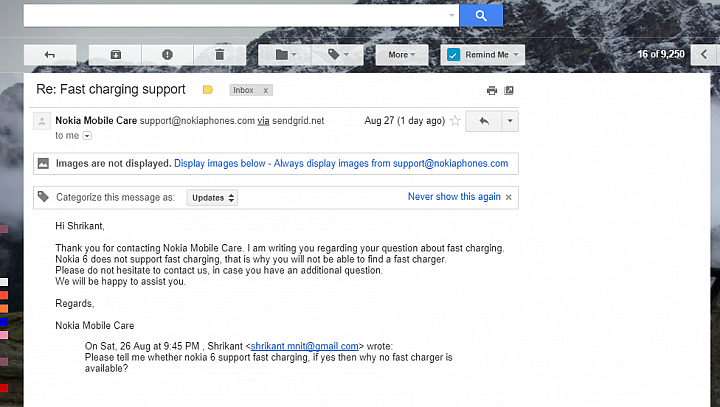Dismiss the categorize message bar
Image resolution: width=720 pixels, height=407 pixels.
[x=509, y=198]
